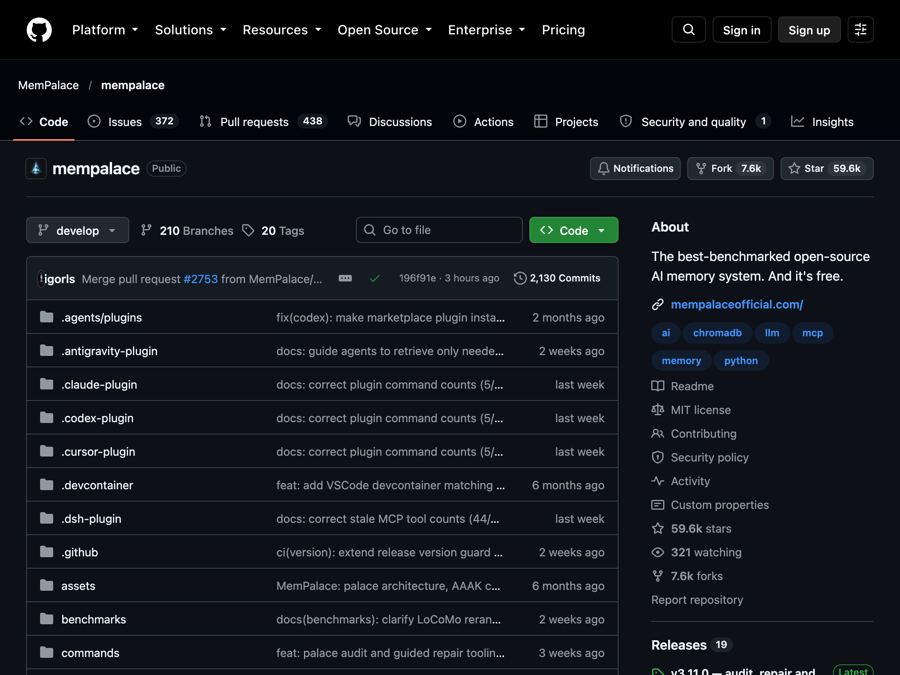Click the Sign in button
Image resolution: width=900 pixels, height=675 pixels.
[742, 30]
